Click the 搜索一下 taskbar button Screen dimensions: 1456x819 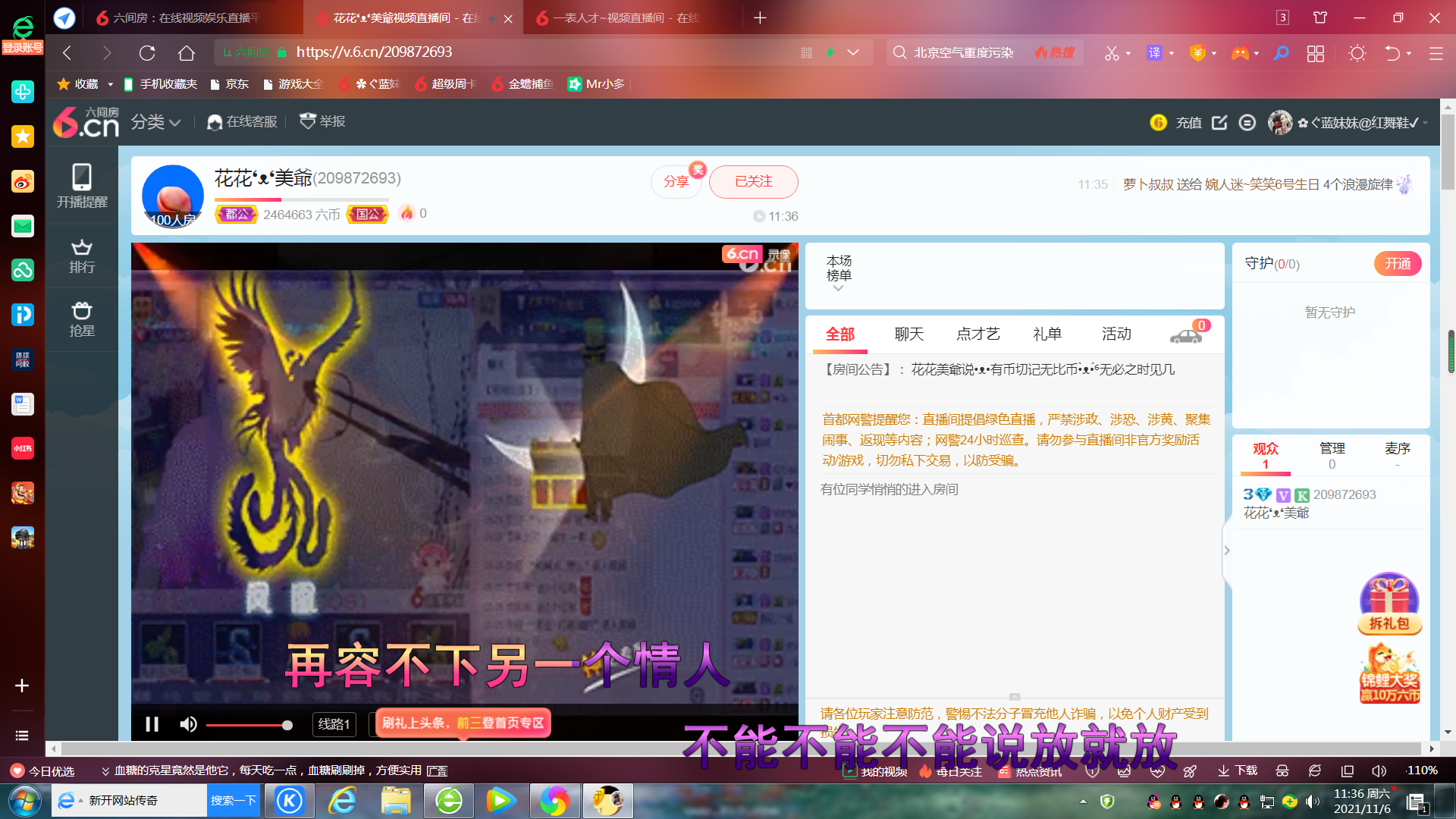(x=233, y=801)
